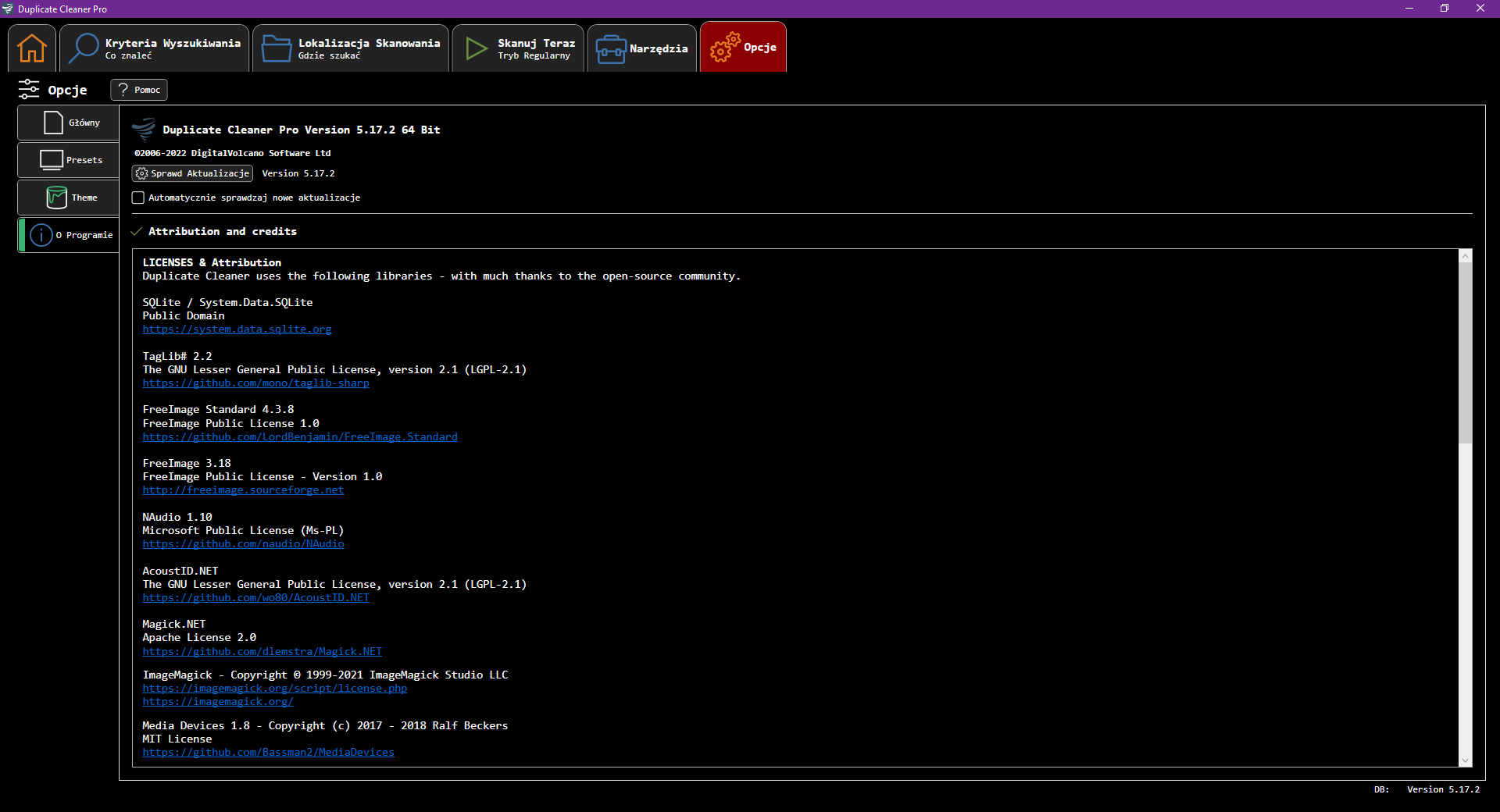Collapse the Attribution and credits section
The image size is (1500, 812).
(137, 231)
